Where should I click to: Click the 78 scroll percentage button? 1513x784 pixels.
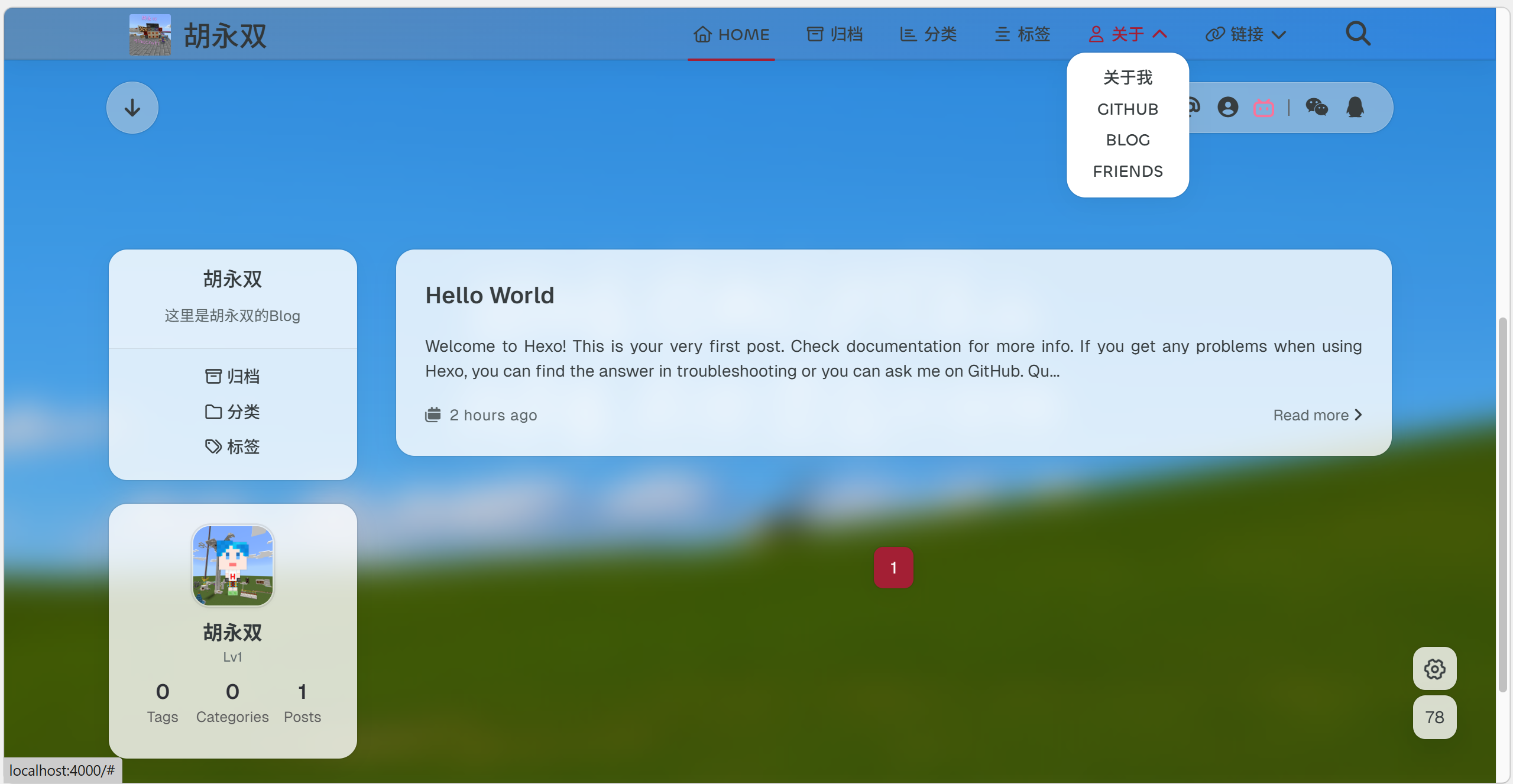click(1434, 717)
